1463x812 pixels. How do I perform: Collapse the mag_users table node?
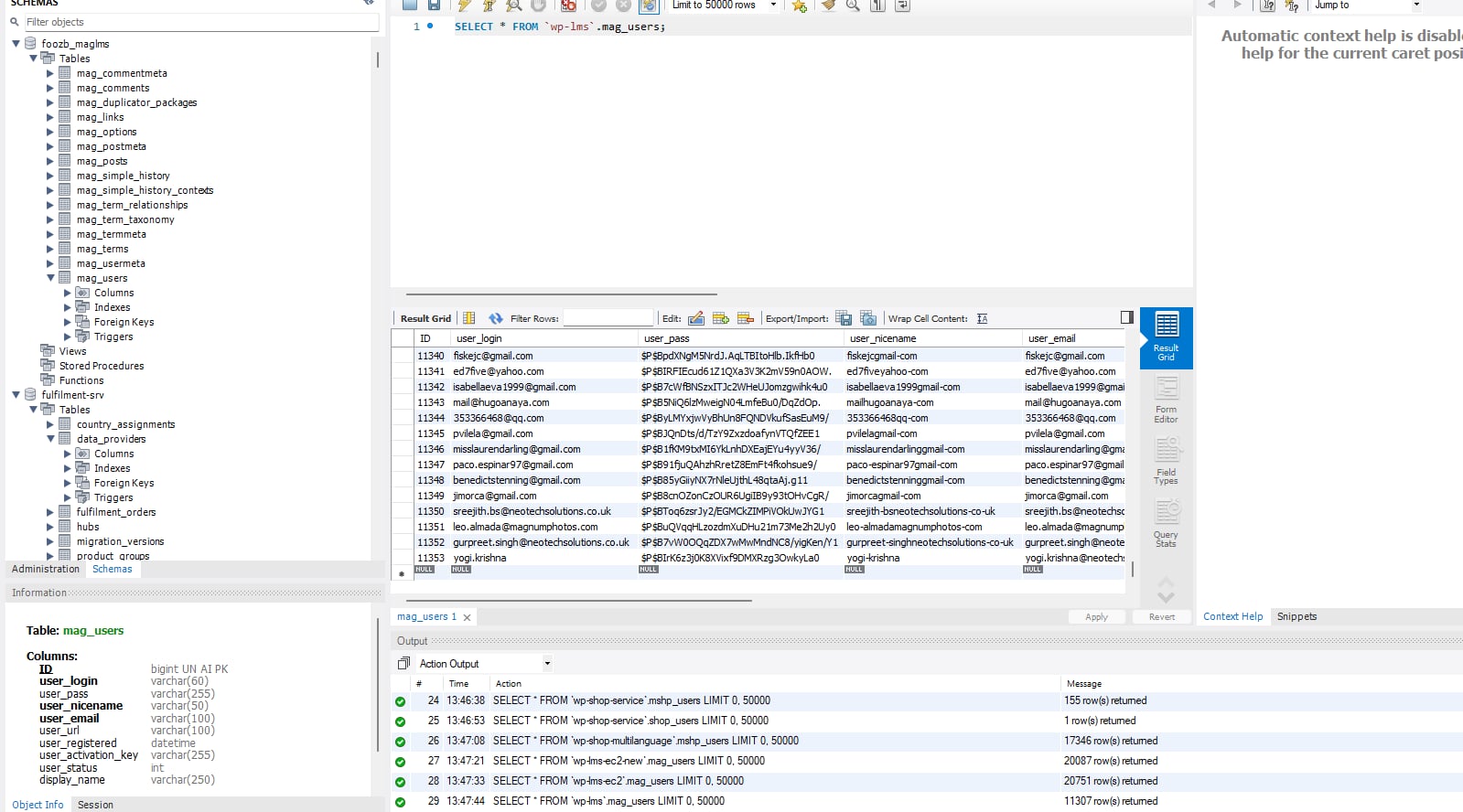50,277
